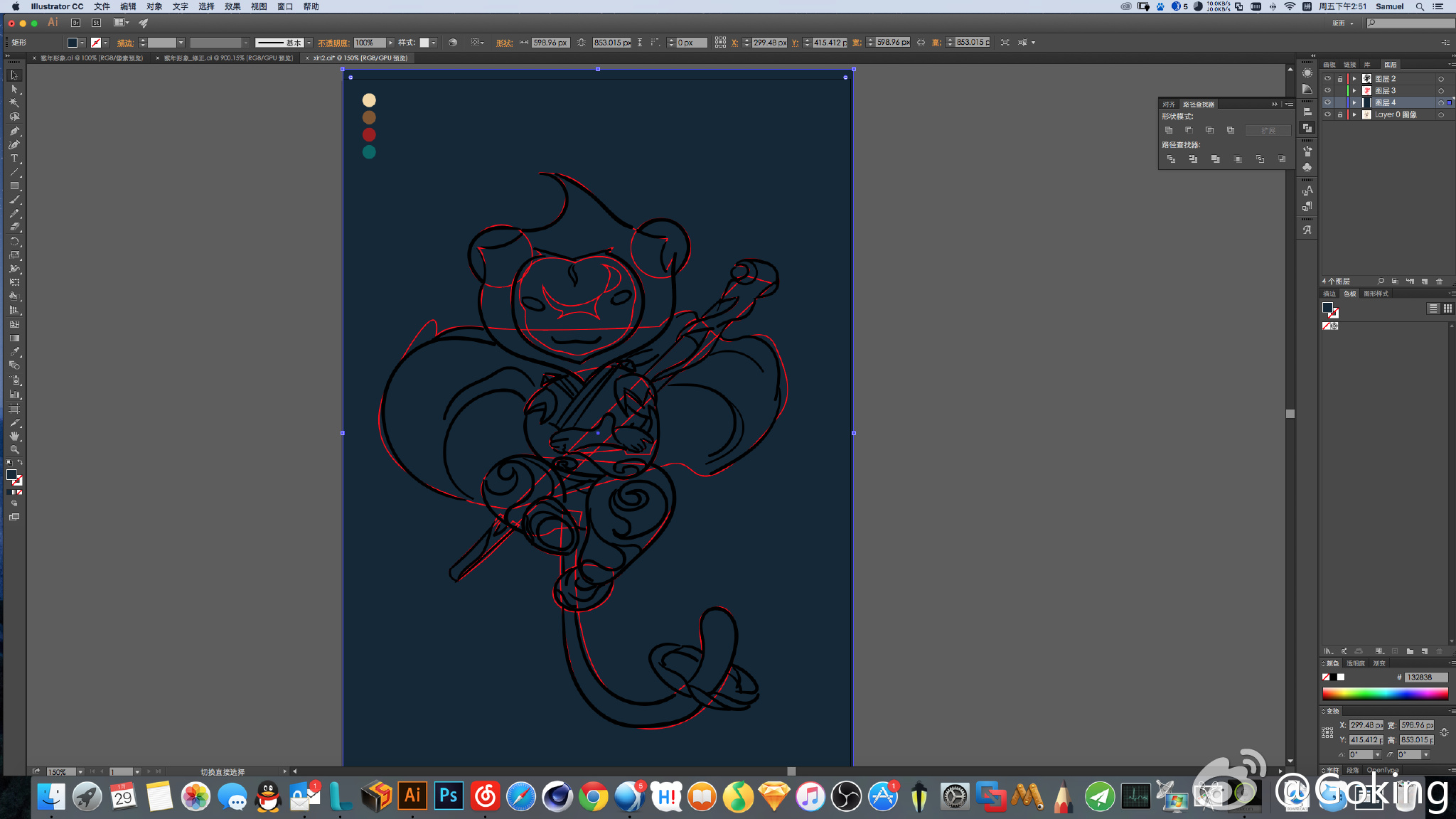Viewport: 1456px width, 819px height.
Task: Select the Magic Wand tool
Action: [14, 103]
